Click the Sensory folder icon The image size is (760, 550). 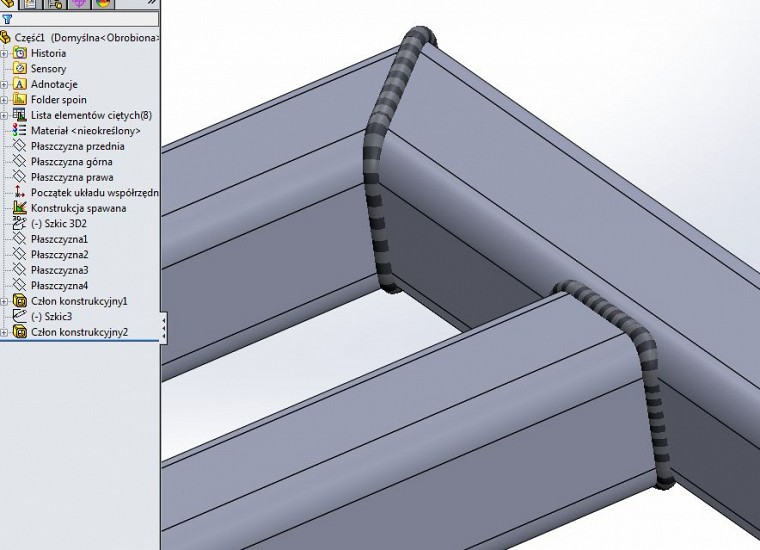pyautogui.click(x=20, y=68)
